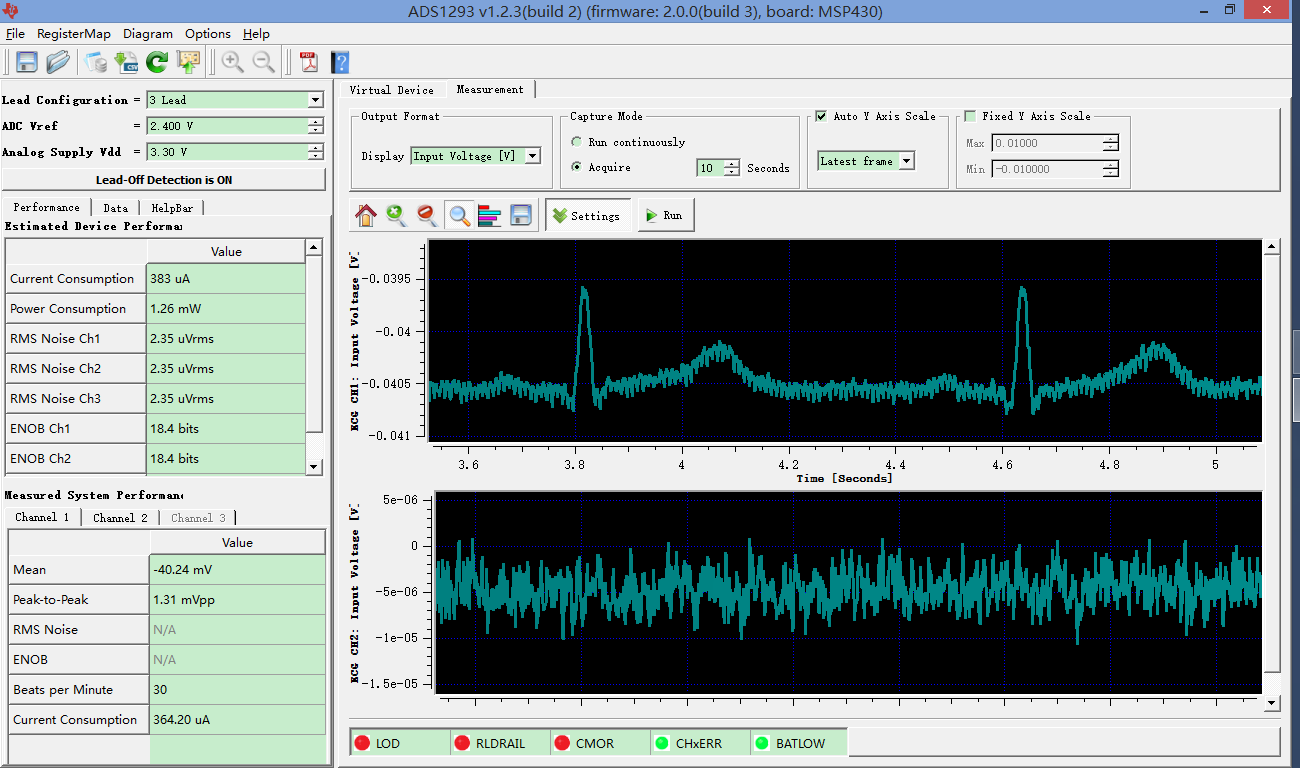The image size is (1300, 768).
Task: Click the Lead-Off Detection is ON button
Action: (x=163, y=180)
